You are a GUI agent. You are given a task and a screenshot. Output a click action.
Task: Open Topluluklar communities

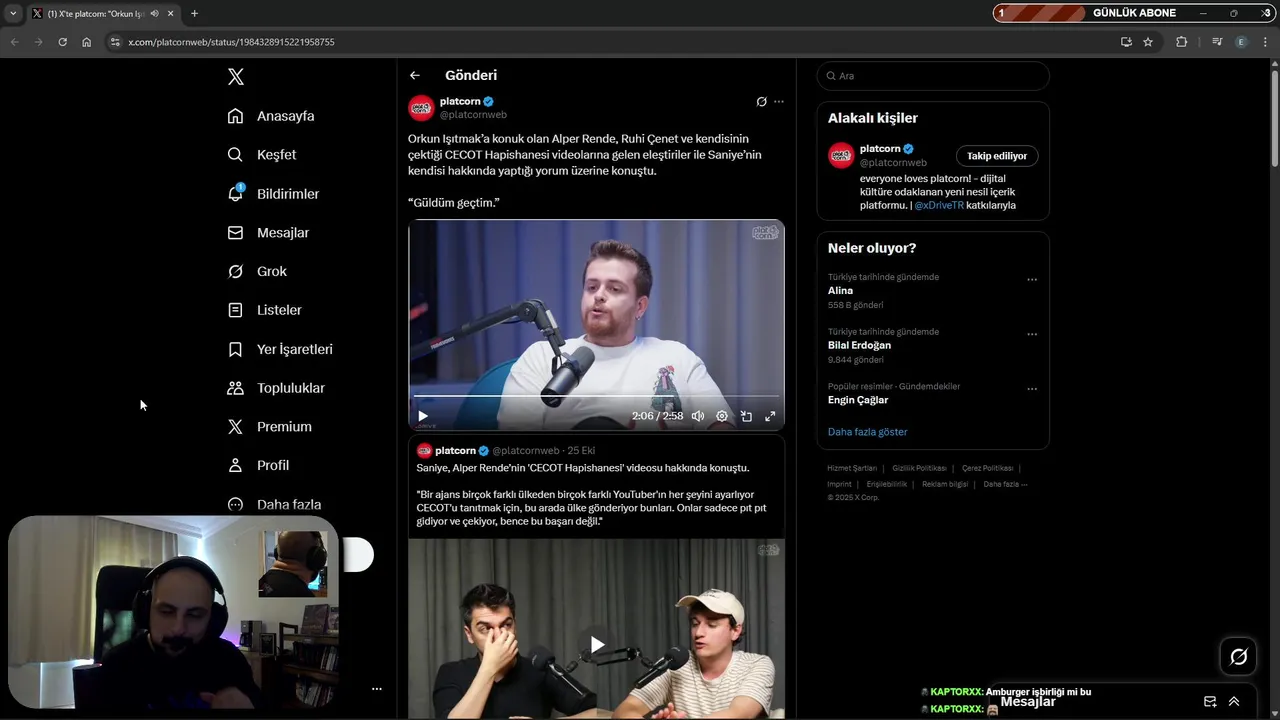pyautogui.click(x=276, y=388)
